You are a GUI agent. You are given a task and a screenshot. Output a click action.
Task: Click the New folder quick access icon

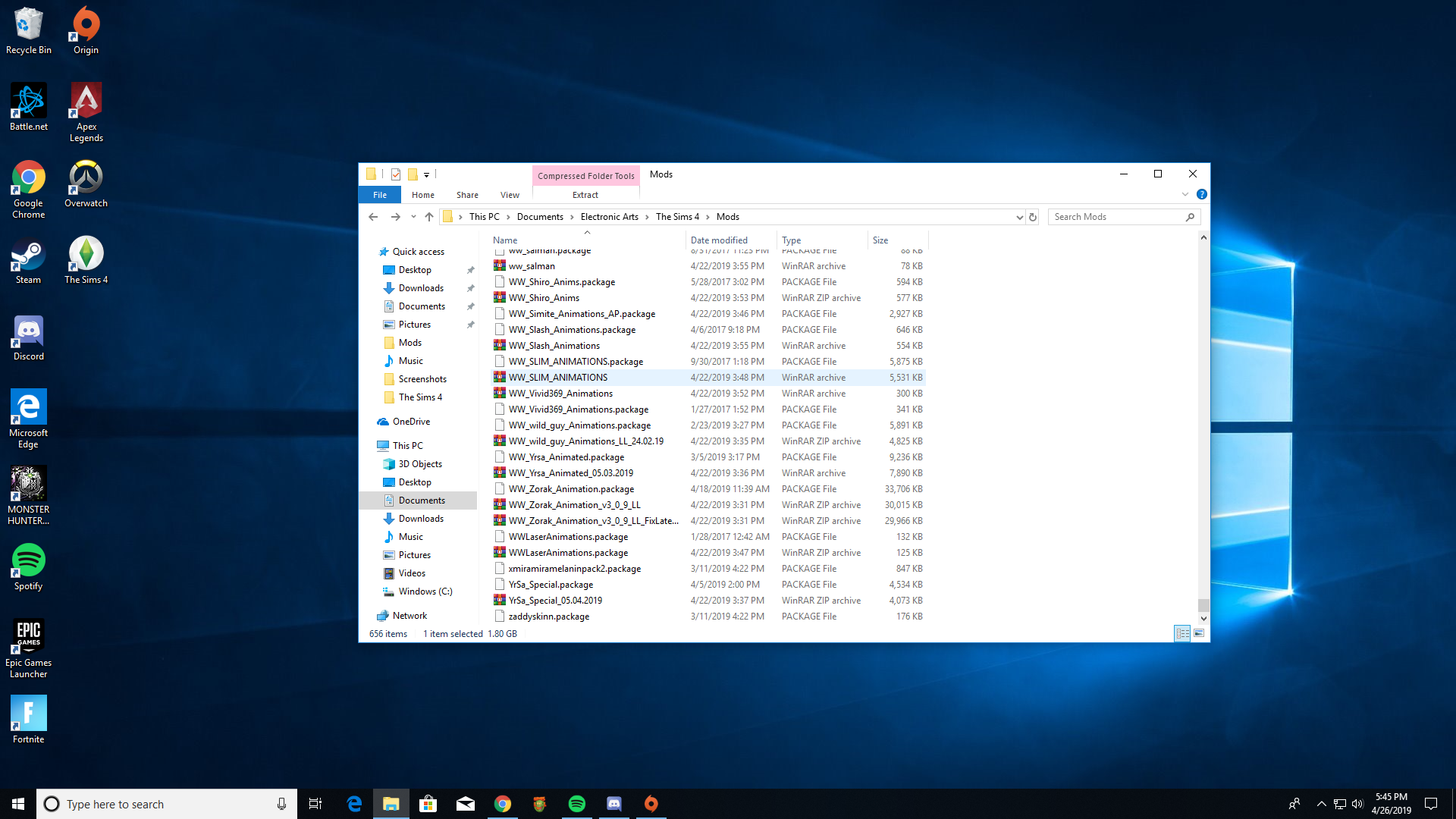(x=413, y=174)
